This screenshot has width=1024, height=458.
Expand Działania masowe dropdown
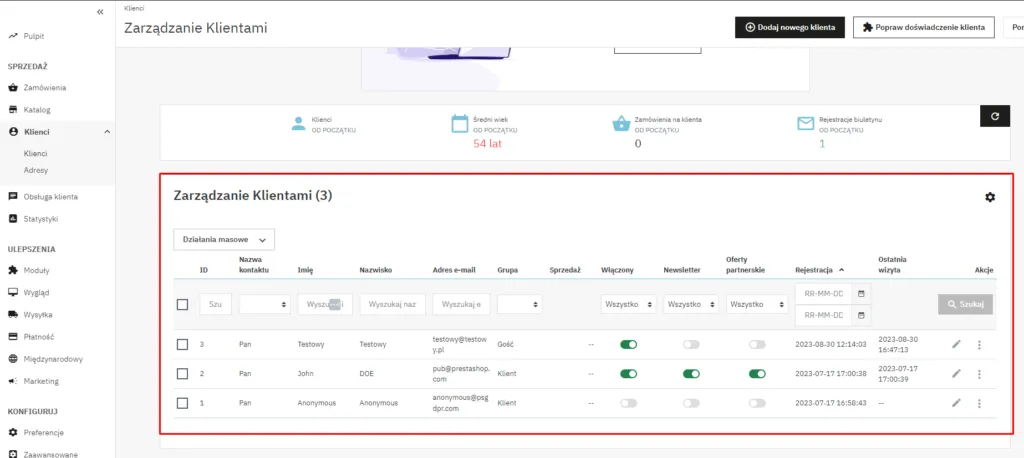pyautogui.click(x=224, y=240)
